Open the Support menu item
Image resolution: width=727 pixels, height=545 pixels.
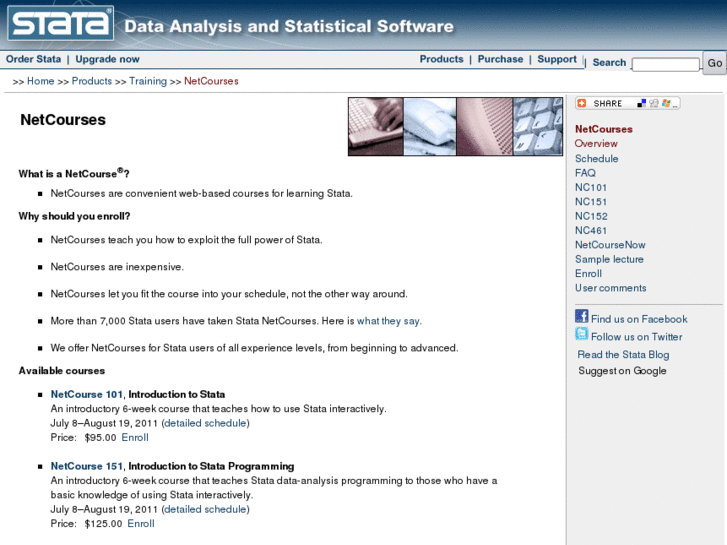click(557, 60)
